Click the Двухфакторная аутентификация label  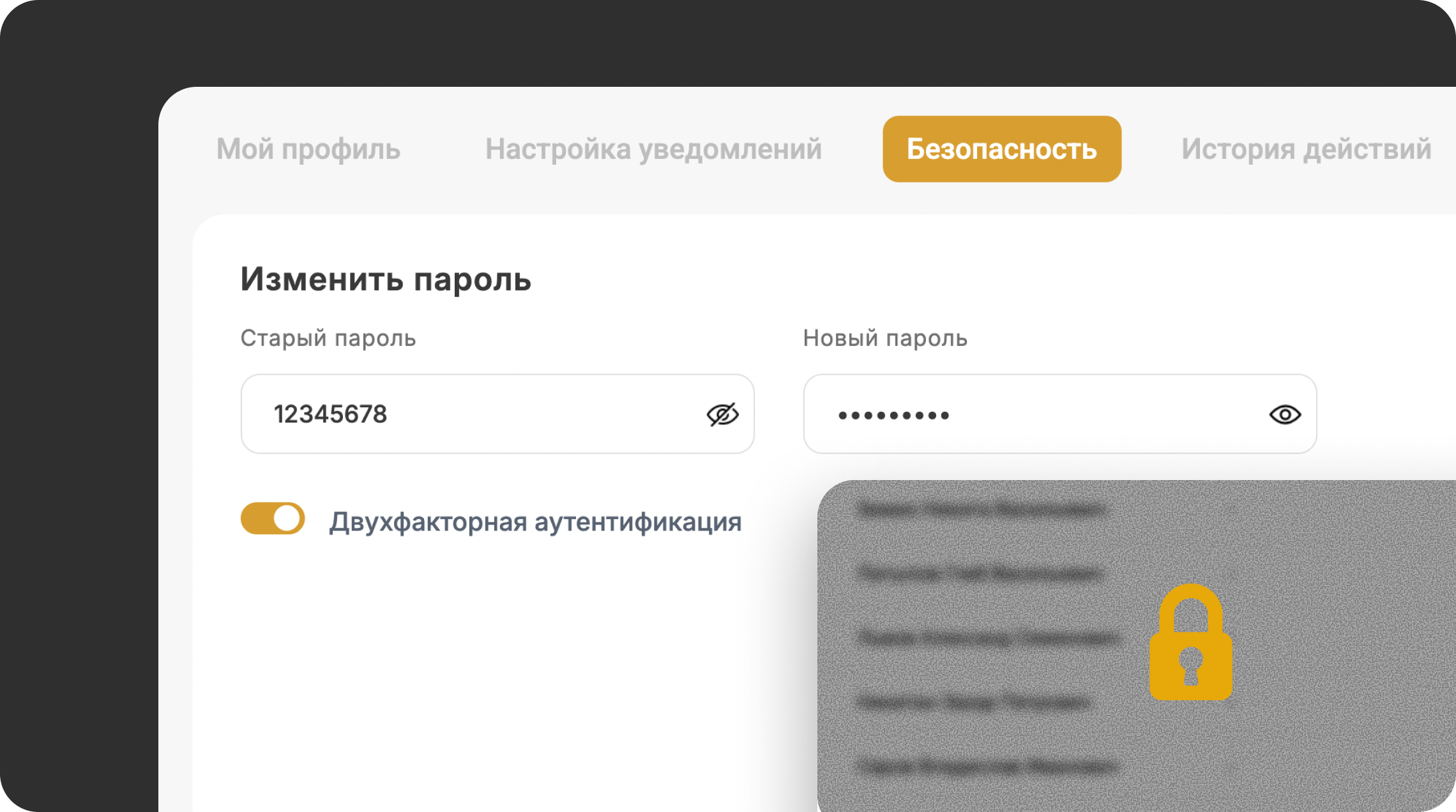535,522
